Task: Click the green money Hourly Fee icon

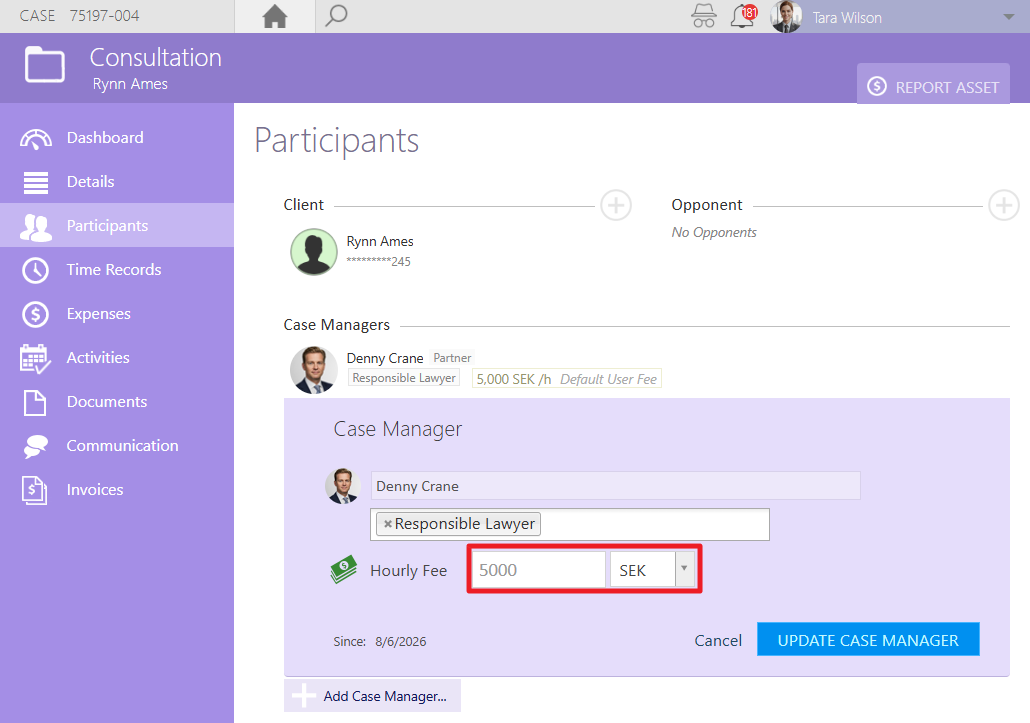Action: point(344,569)
